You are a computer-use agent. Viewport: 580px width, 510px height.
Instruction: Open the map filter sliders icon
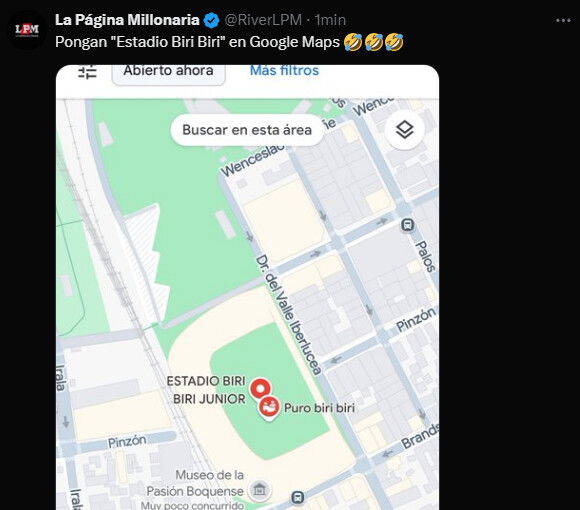click(88, 72)
